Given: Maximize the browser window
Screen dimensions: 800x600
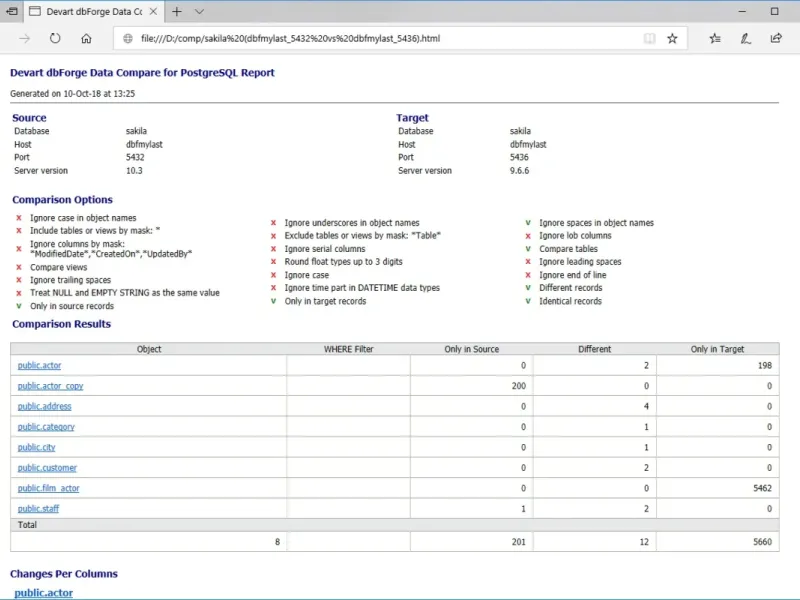Looking at the screenshot, I should pos(774,11).
